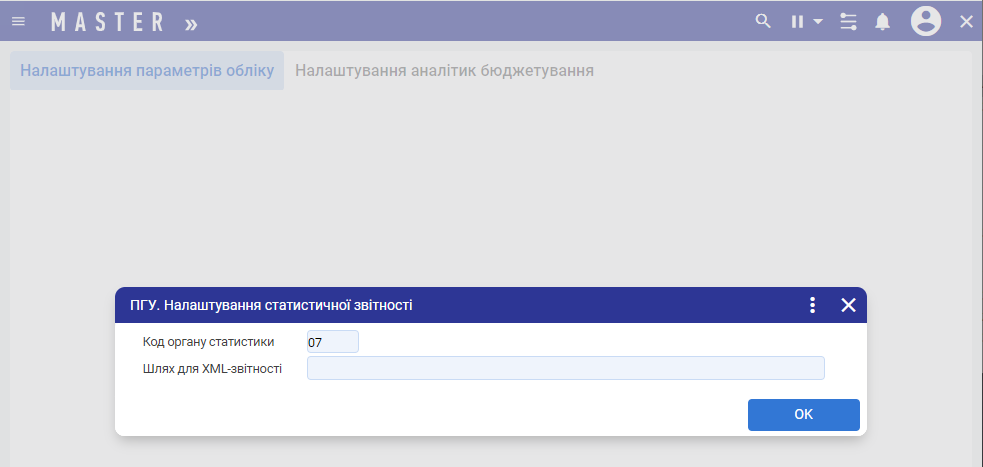Switch to Налаштування параметрів обліку tab
This screenshot has height=467, width=983.
click(147, 71)
